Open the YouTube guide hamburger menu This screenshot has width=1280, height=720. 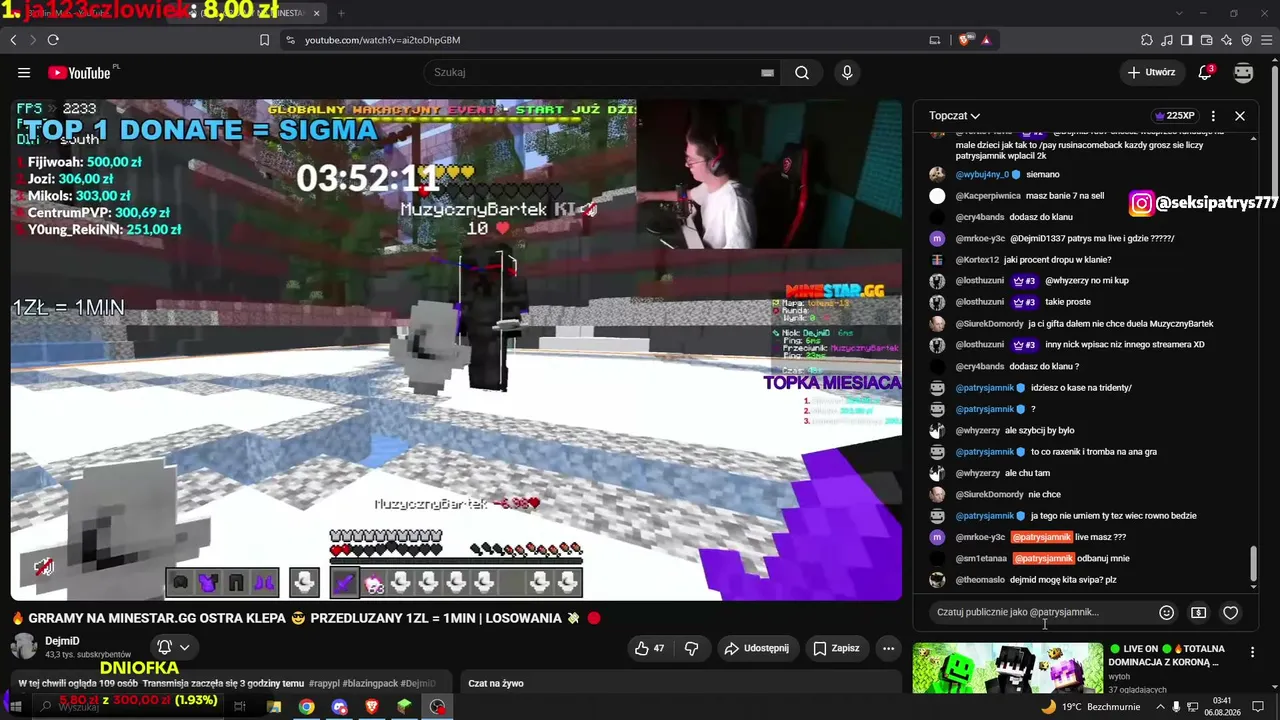click(24, 72)
